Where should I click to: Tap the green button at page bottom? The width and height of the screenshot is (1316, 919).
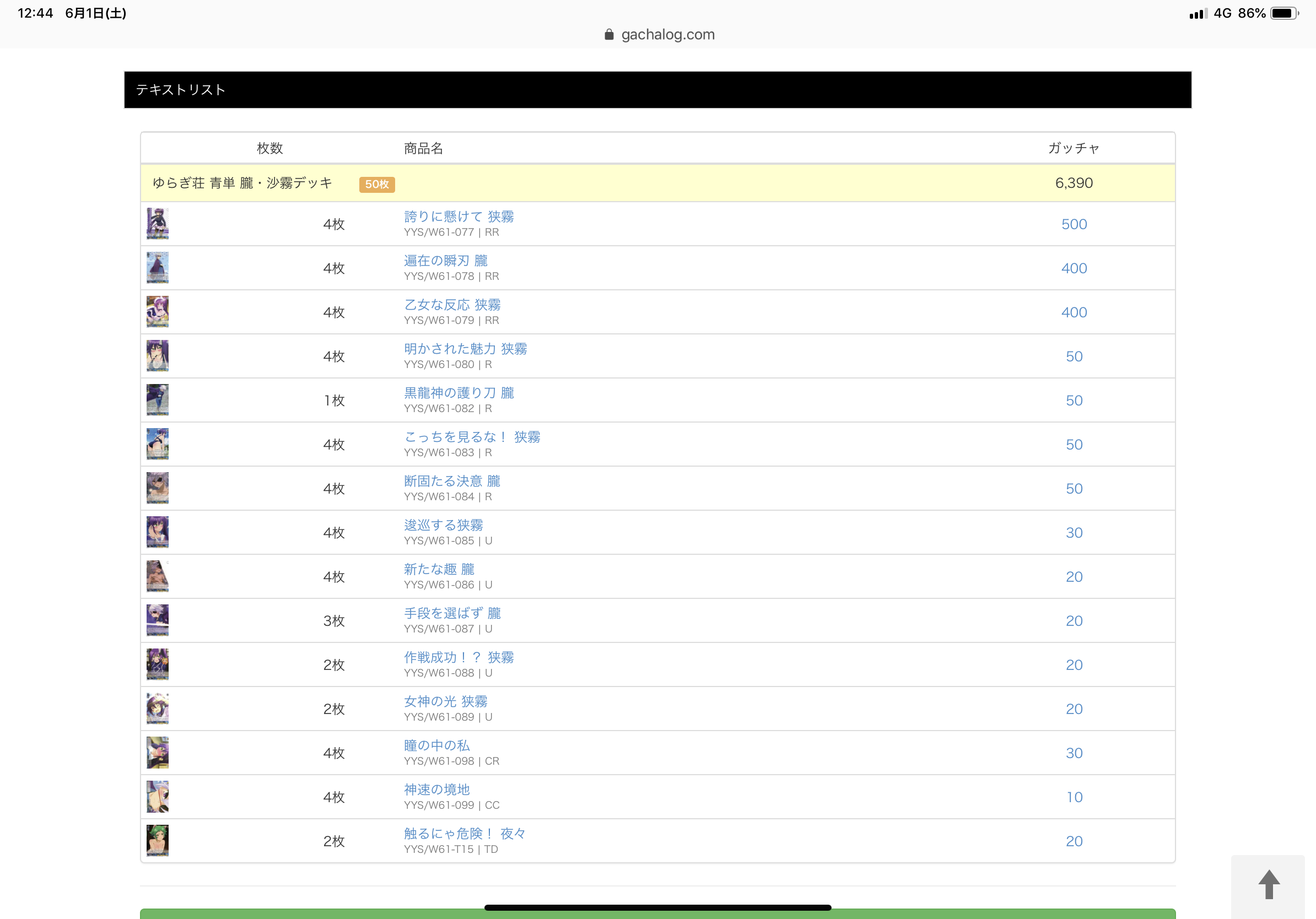tap(658, 914)
